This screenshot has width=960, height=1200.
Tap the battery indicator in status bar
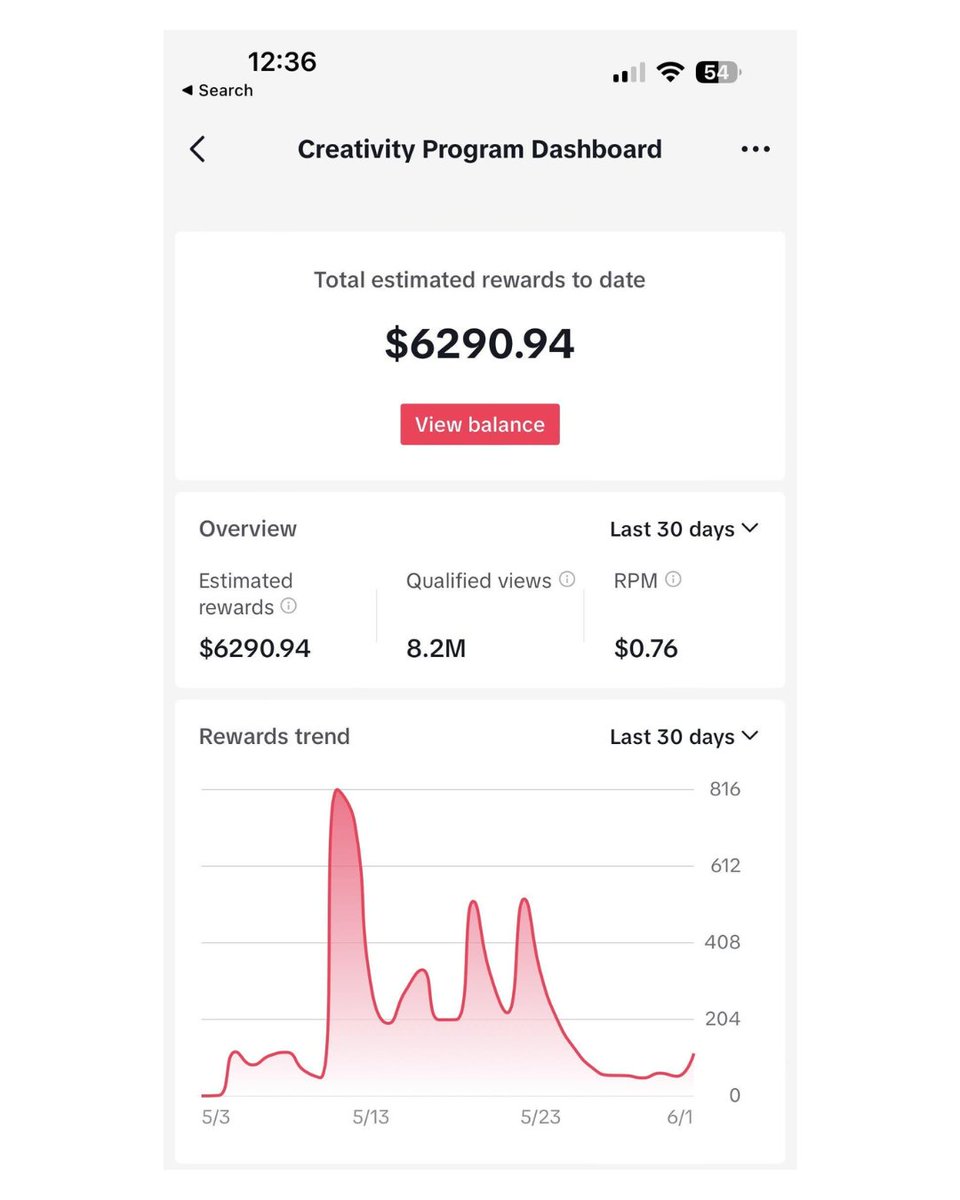coord(718,72)
